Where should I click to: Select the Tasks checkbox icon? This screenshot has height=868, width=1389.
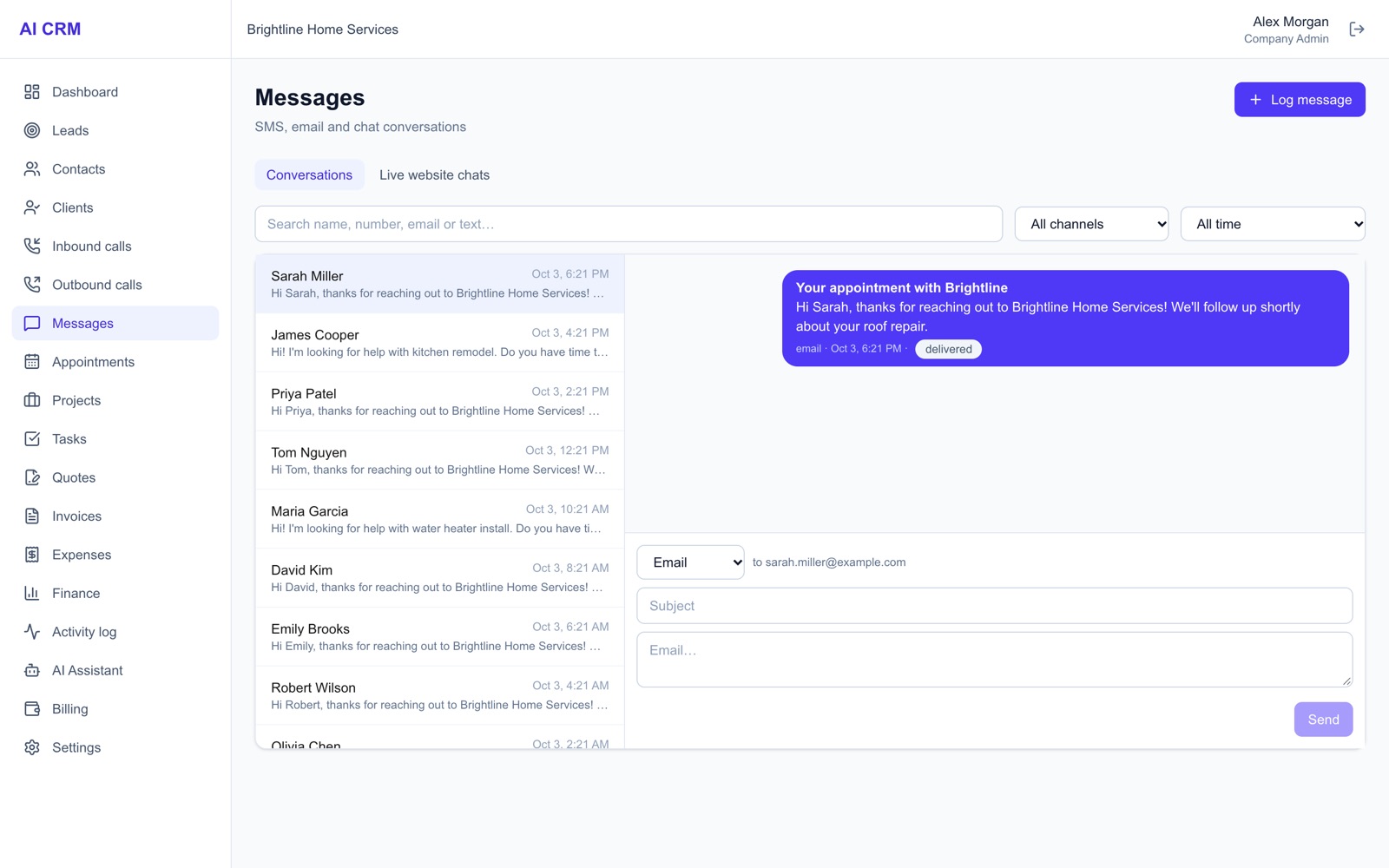(32, 439)
